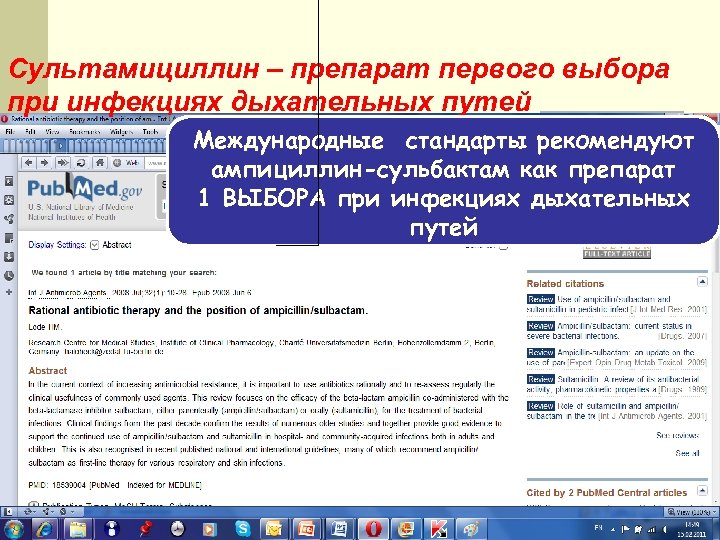Open the clock app on taskbar
The image size is (720, 540).
coord(177,529)
